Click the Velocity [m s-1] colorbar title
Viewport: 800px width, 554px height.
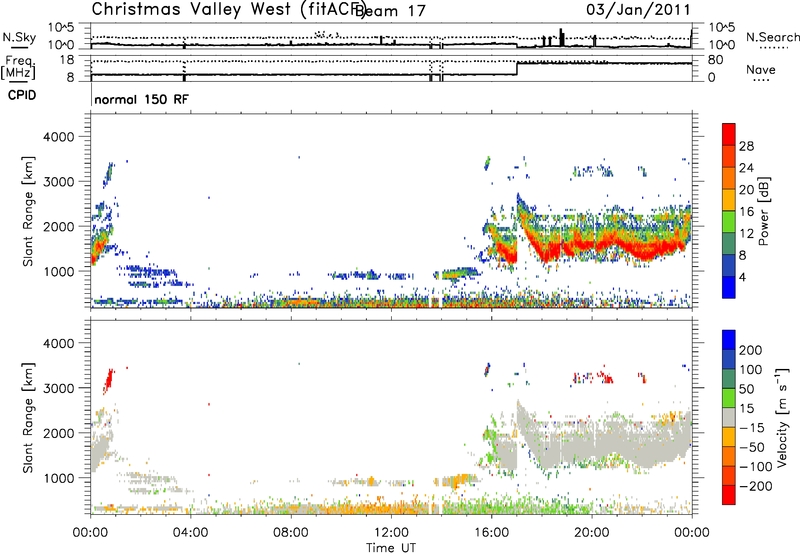(782, 417)
